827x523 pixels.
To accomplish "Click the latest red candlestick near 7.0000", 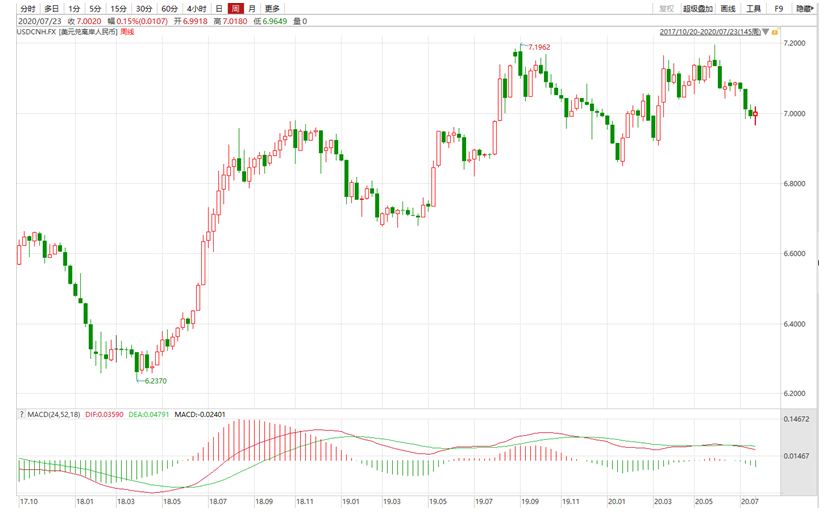I will point(755,114).
